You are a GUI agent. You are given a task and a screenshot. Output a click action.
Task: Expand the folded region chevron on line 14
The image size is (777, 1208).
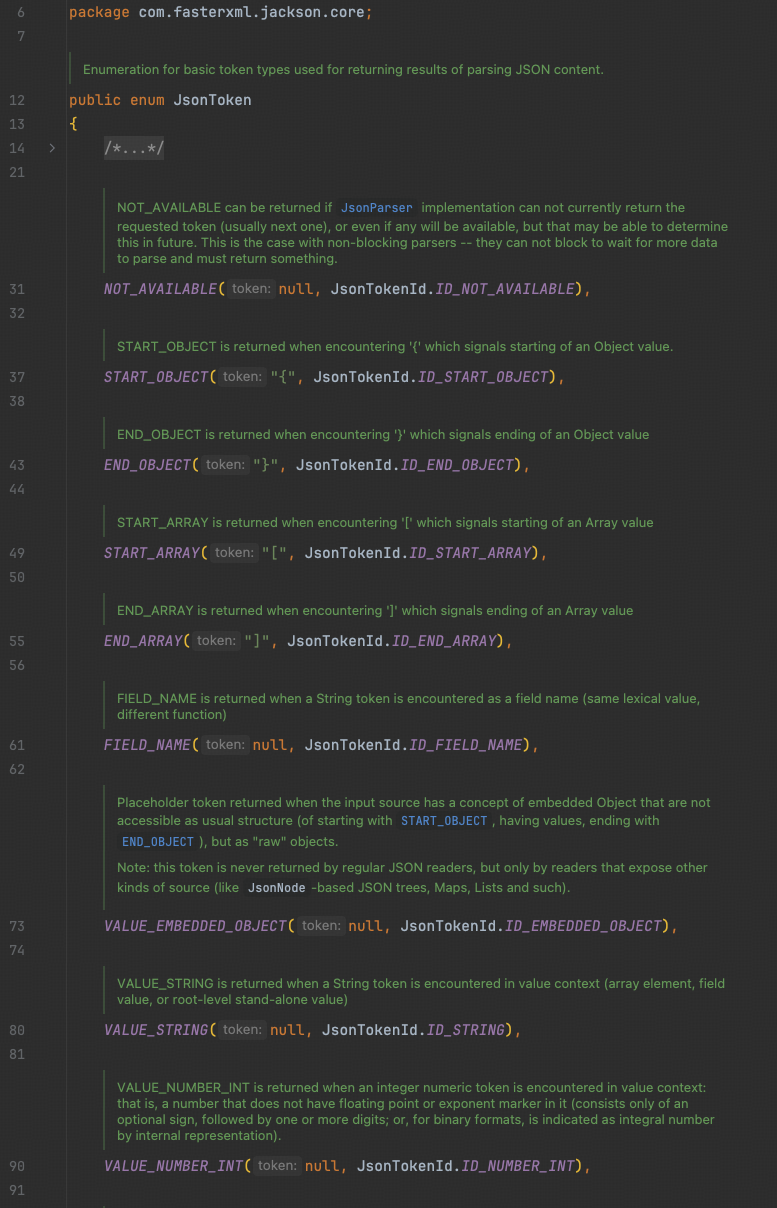tap(52, 148)
